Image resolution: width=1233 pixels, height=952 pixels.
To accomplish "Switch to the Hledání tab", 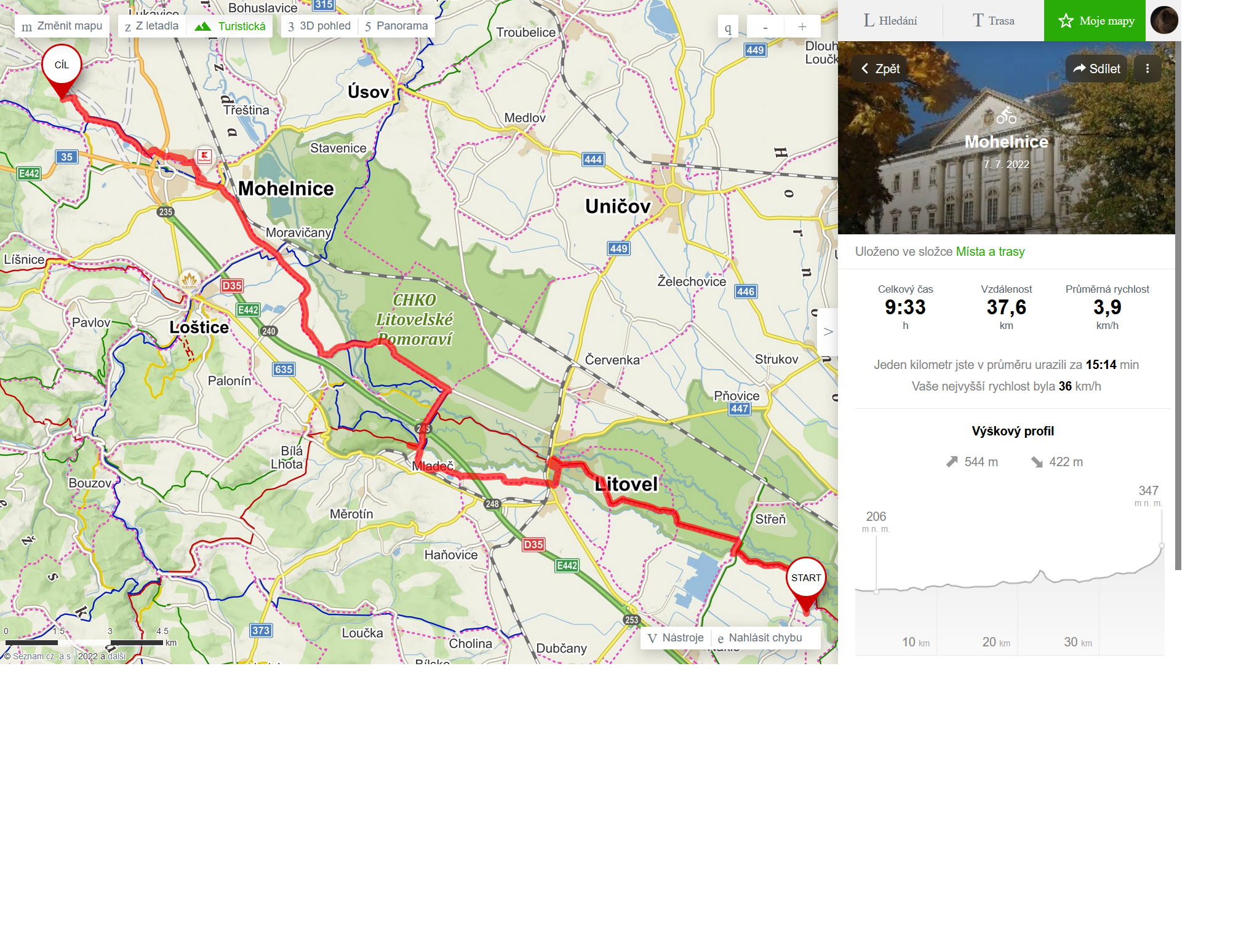I will coord(890,20).
